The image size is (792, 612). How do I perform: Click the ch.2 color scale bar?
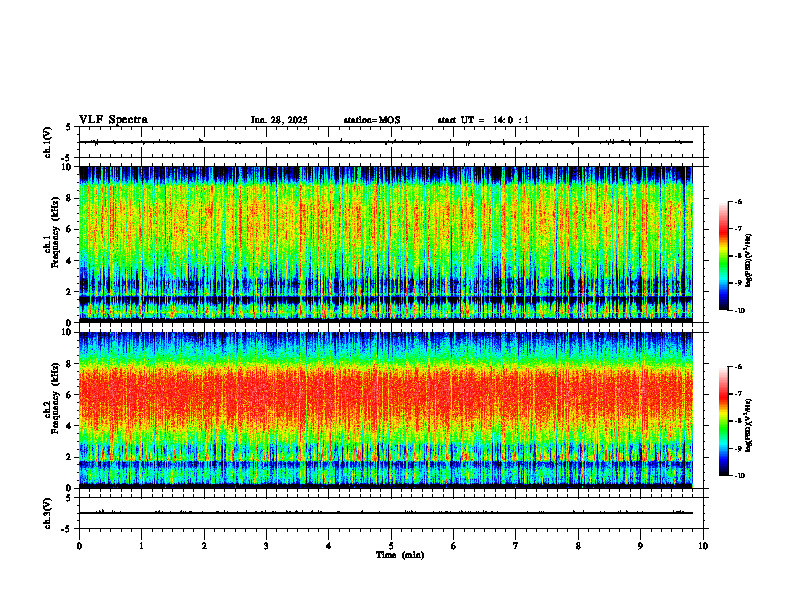pos(723,421)
